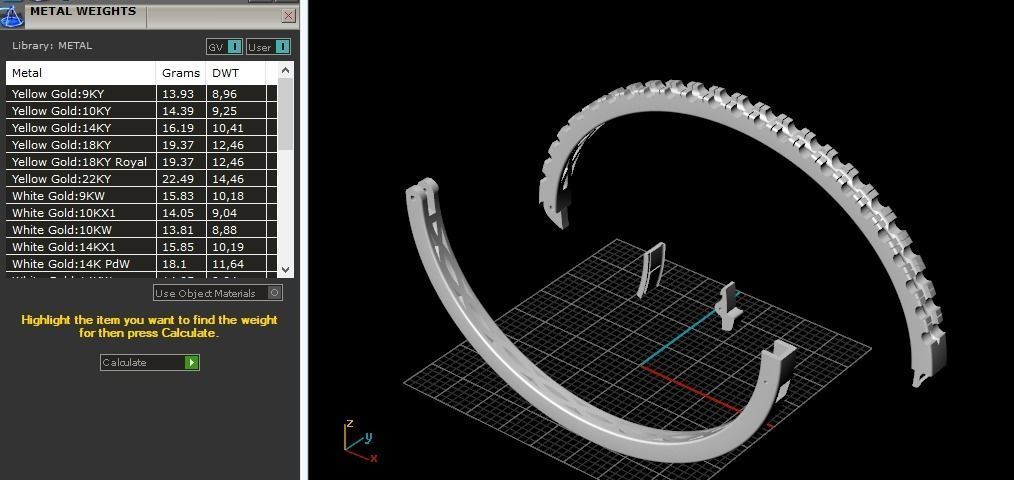
Task: Click the Metal Weights cone icon
Action: [12, 16]
